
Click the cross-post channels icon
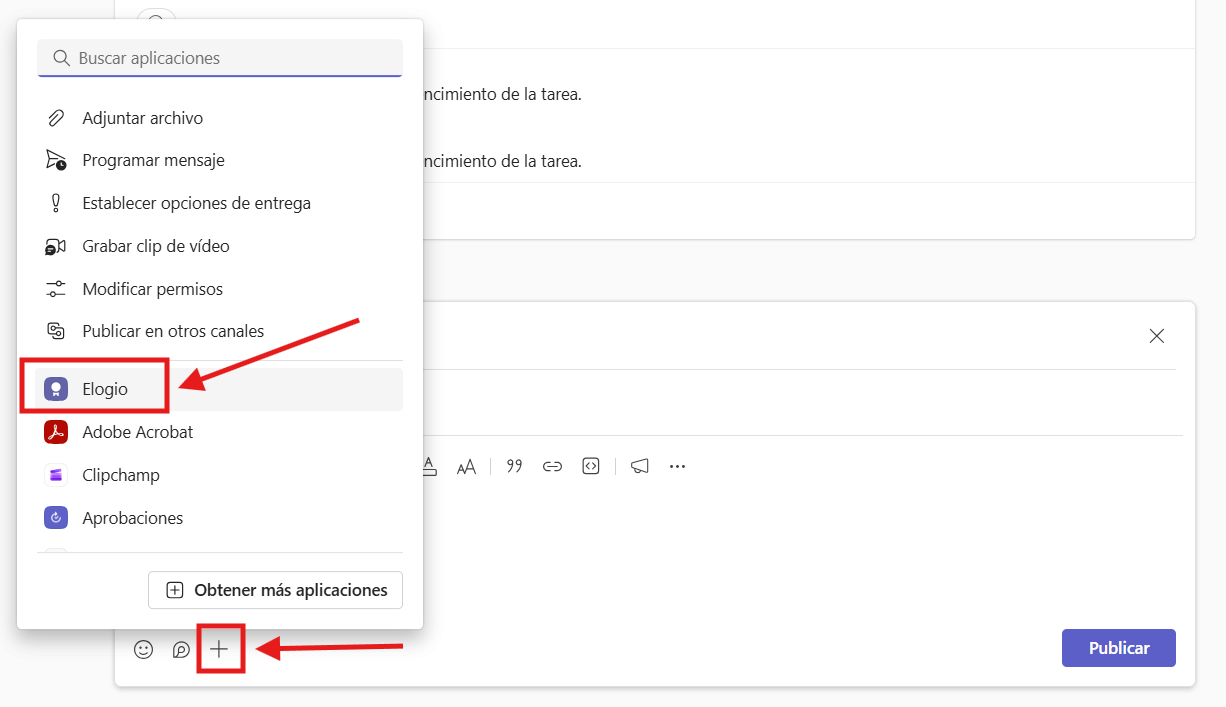pos(56,331)
